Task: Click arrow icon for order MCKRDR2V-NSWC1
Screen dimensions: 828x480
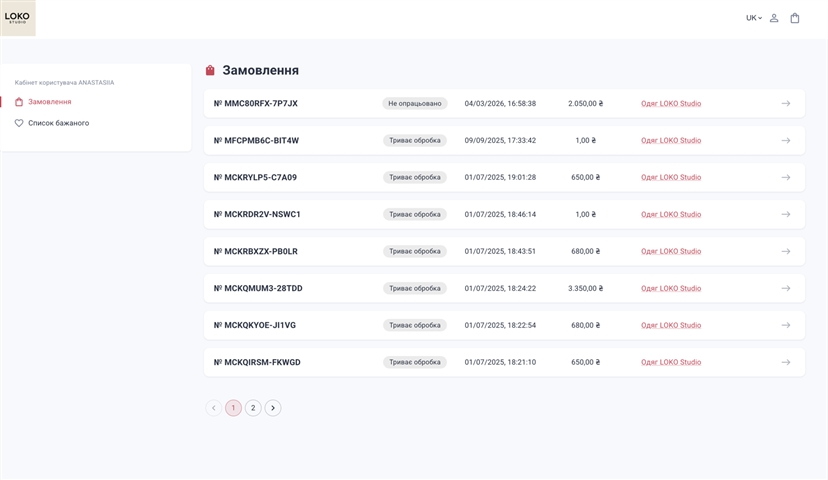Action: 786,214
